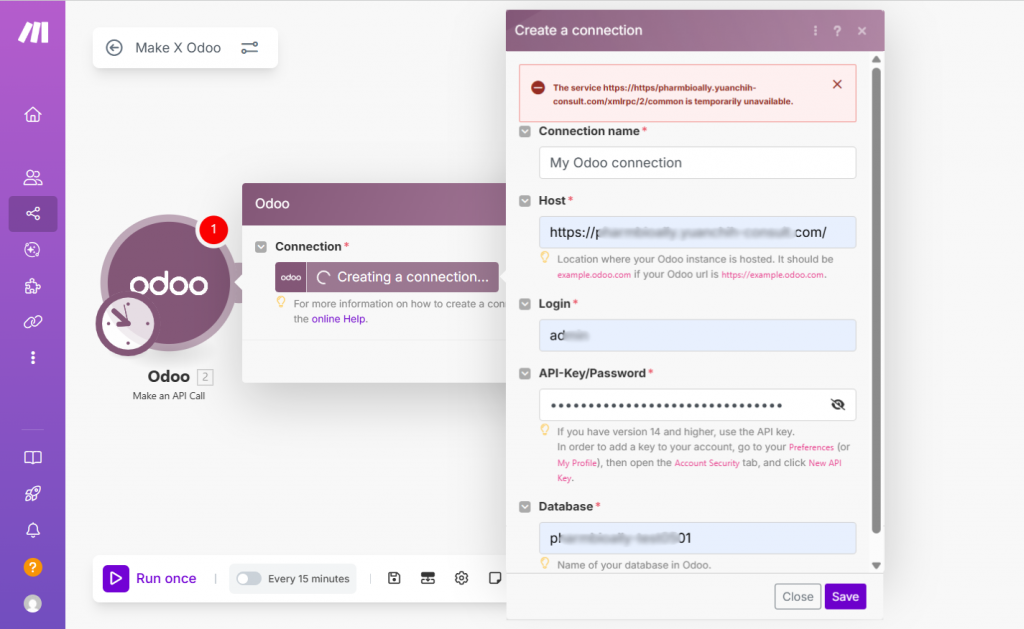Dismiss the service unavailable error message
The width and height of the screenshot is (1024, 629).
(837, 84)
